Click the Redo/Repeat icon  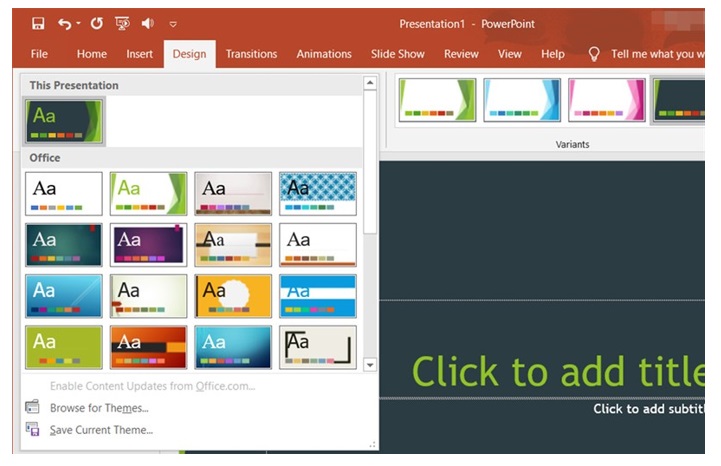96,23
